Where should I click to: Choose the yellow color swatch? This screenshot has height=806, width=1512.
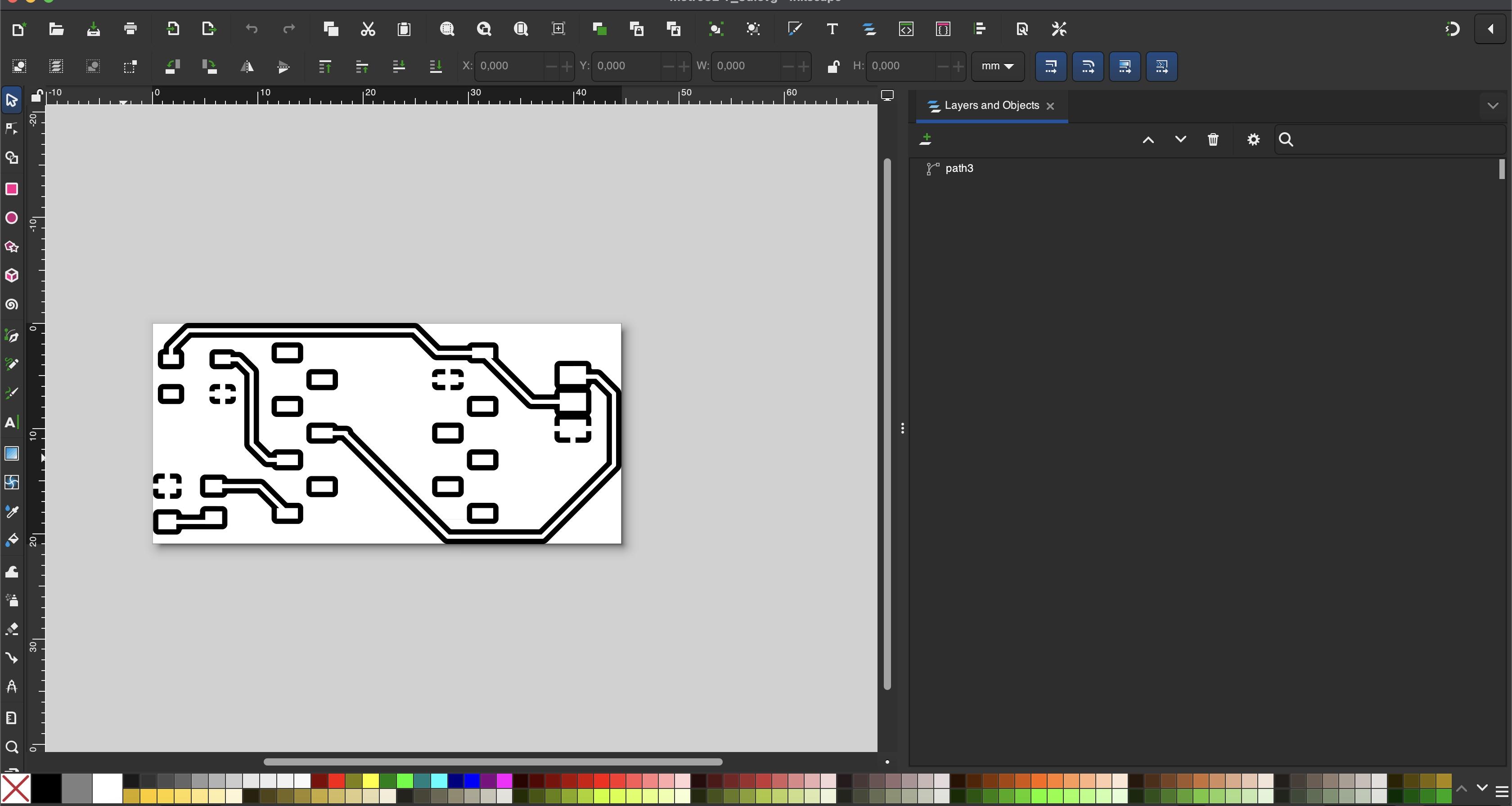click(370, 781)
